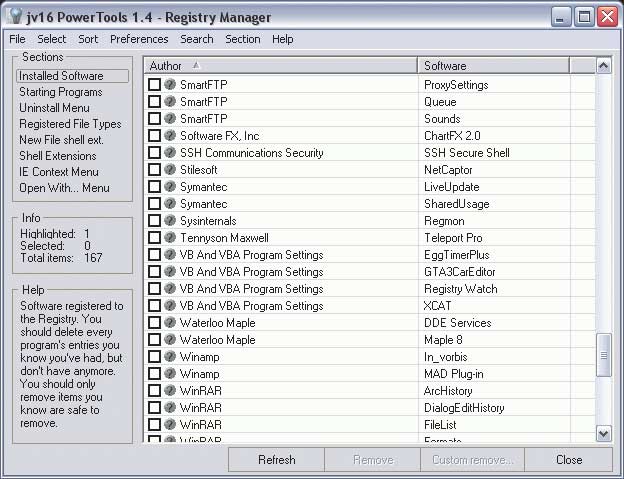Open Registered File Types section
Screen dimensions: 624x479
(x=70, y=124)
